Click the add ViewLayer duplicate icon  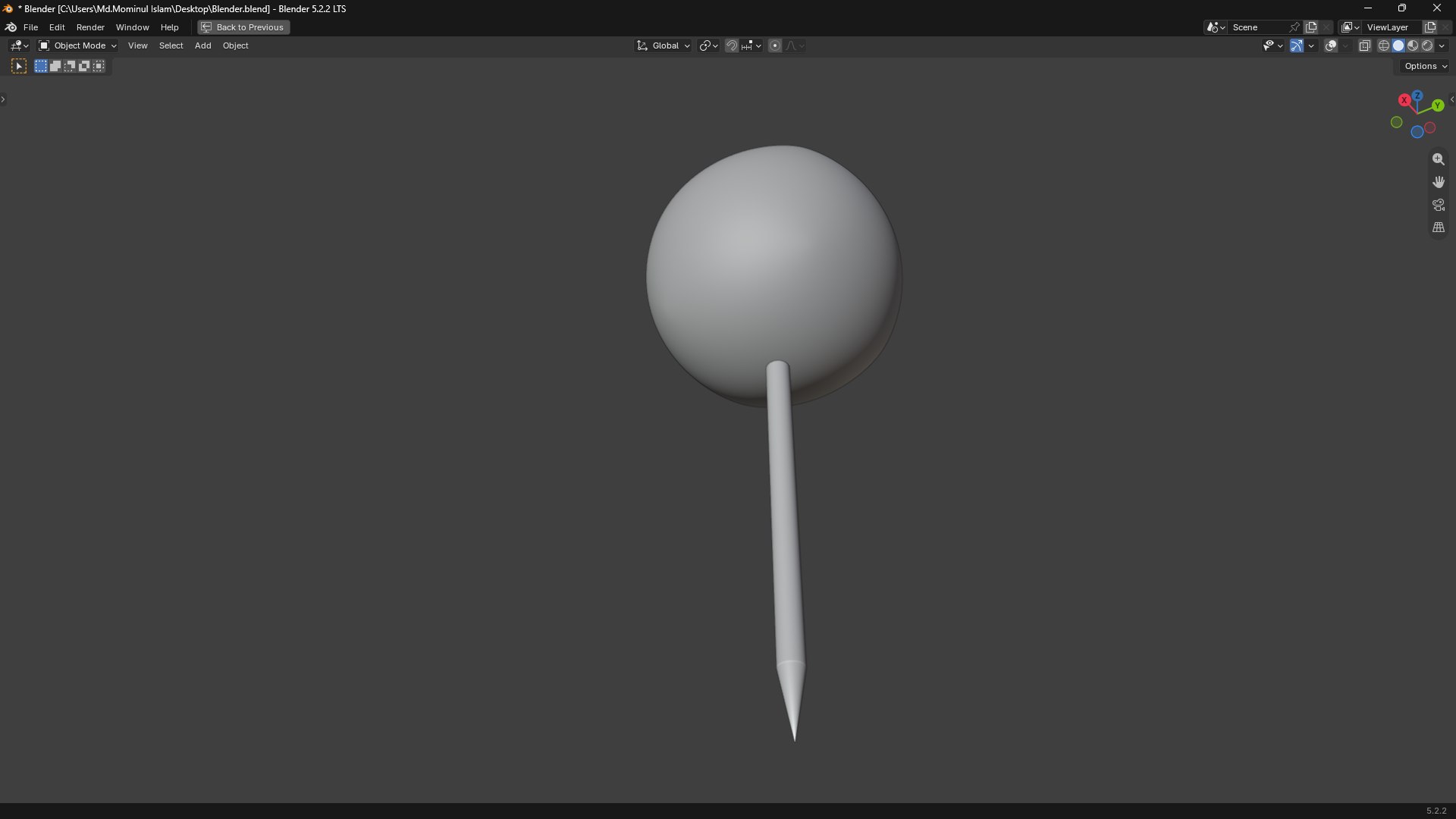pos(1430,27)
